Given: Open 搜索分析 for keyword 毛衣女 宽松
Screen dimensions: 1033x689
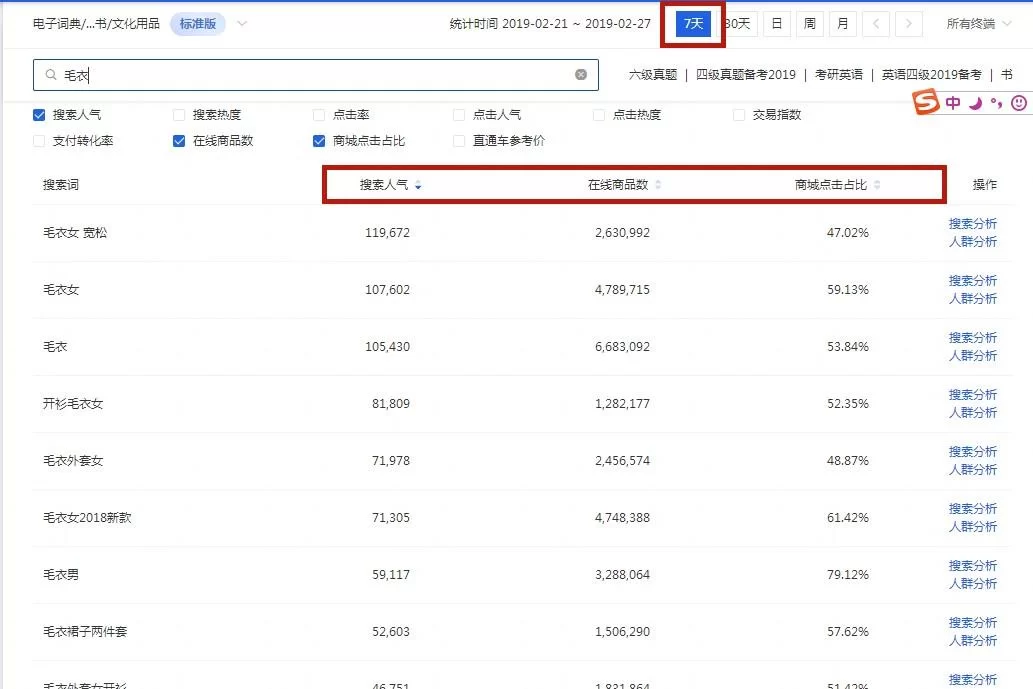Looking at the screenshot, I should [973, 224].
